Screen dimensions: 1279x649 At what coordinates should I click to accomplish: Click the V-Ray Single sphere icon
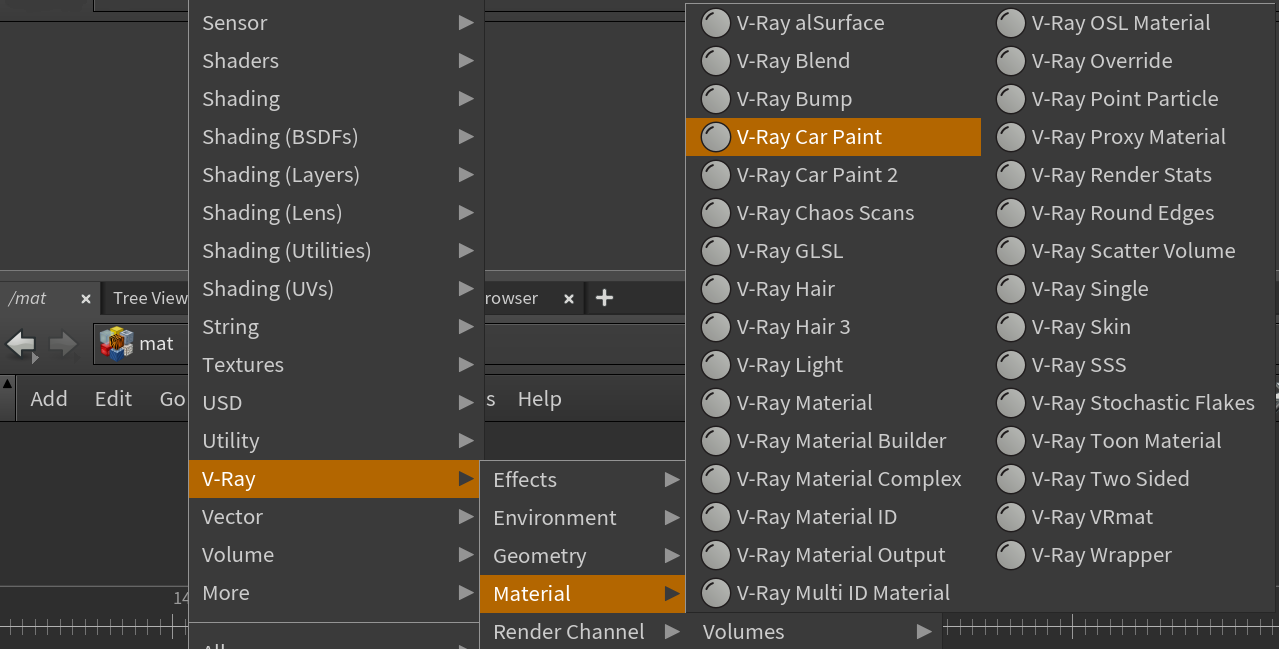tap(1011, 289)
